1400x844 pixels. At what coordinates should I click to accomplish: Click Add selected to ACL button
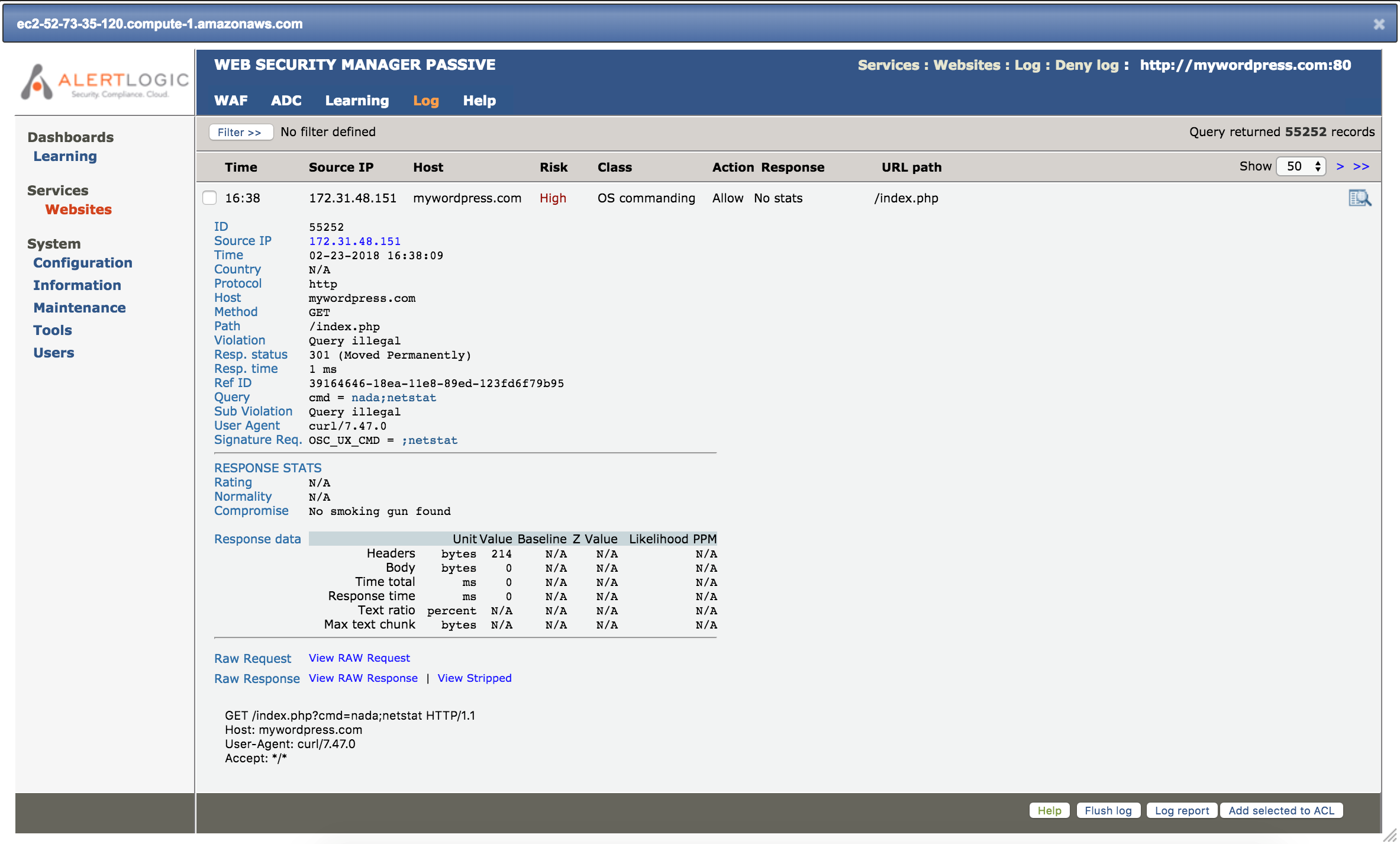1282,811
